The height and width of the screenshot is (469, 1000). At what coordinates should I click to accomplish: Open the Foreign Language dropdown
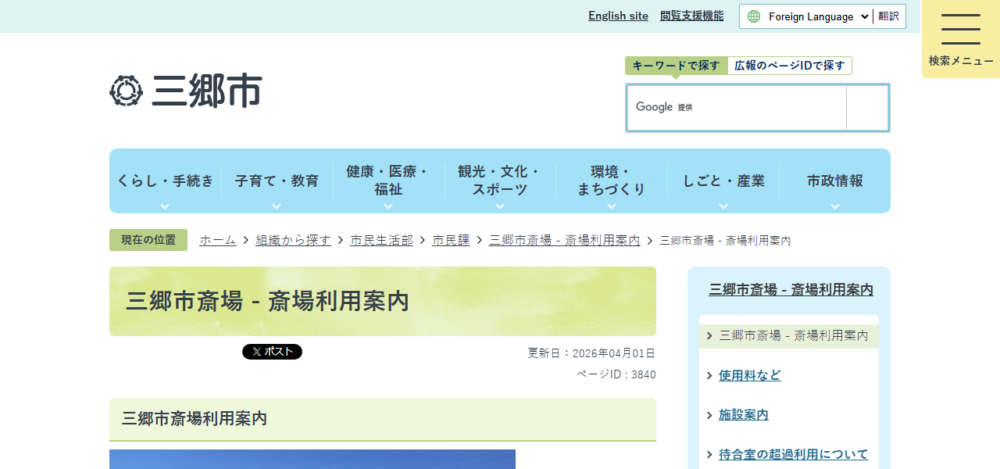pos(818,17)
